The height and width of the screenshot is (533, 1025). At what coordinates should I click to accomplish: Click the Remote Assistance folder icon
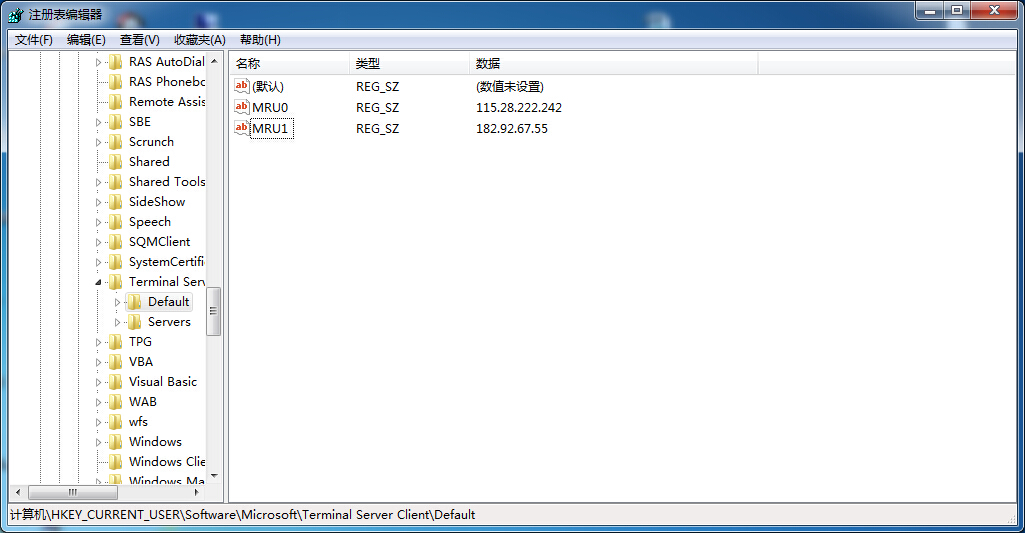click(x=116, y=102)
